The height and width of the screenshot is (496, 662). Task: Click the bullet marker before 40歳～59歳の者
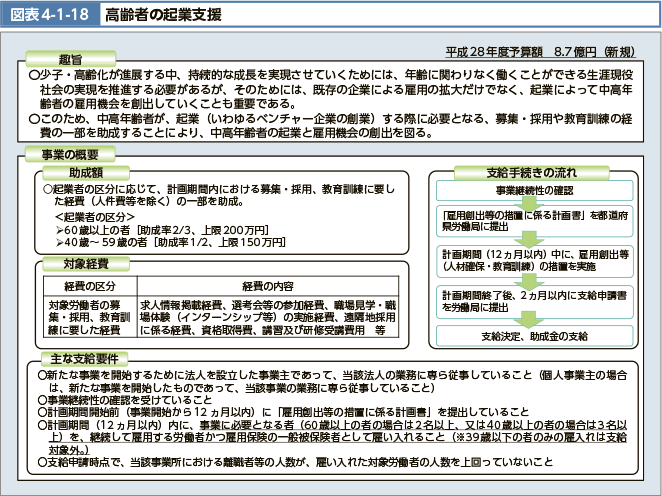60,243
